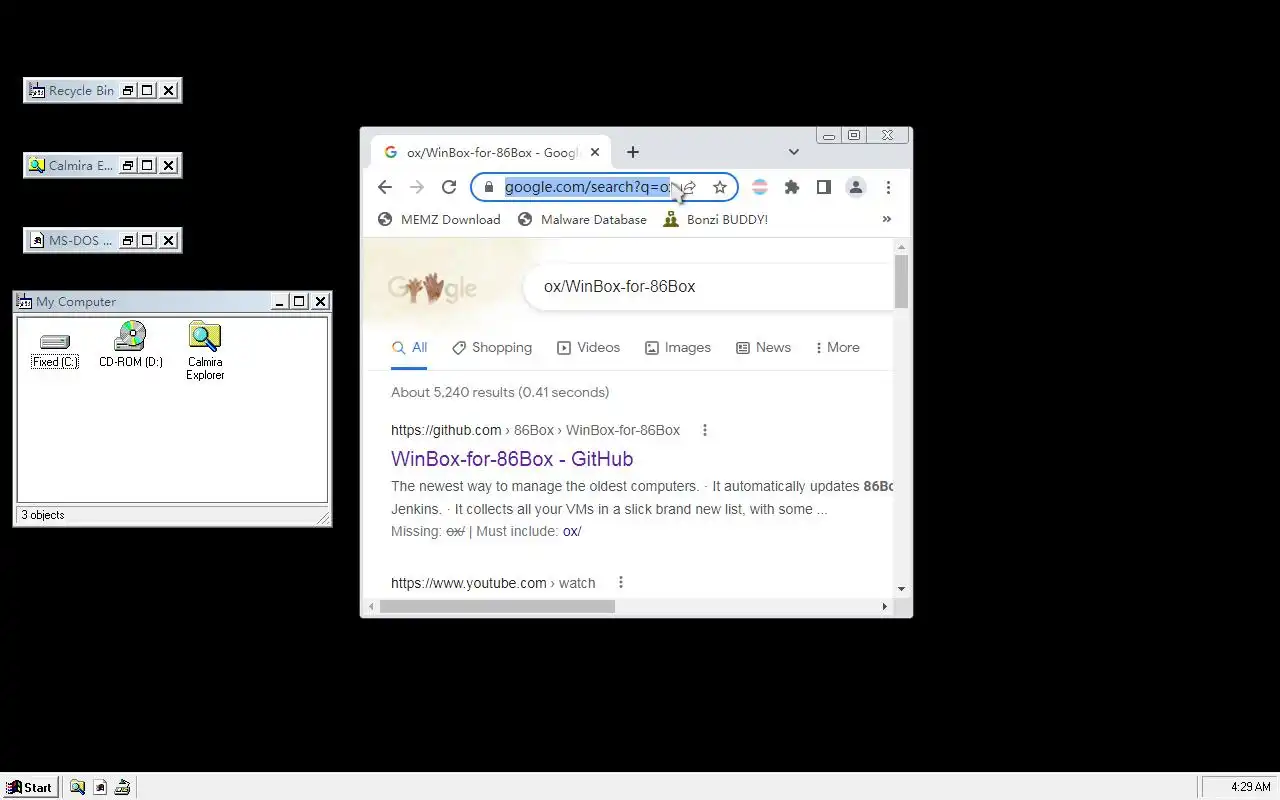Viewport: 1280px width, 800px height.
Task: Show hidden bookmarks with the double chevron
Action: pyautogui.click(x=886, y=219)
